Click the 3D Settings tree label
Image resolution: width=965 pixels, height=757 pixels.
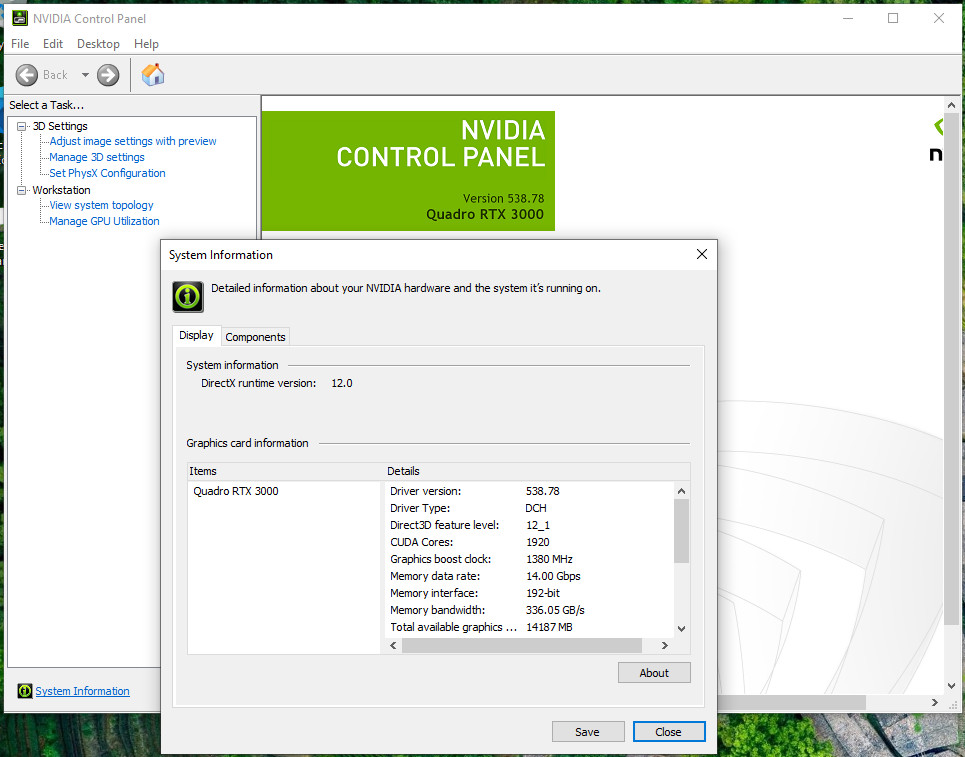pos(60,126)
